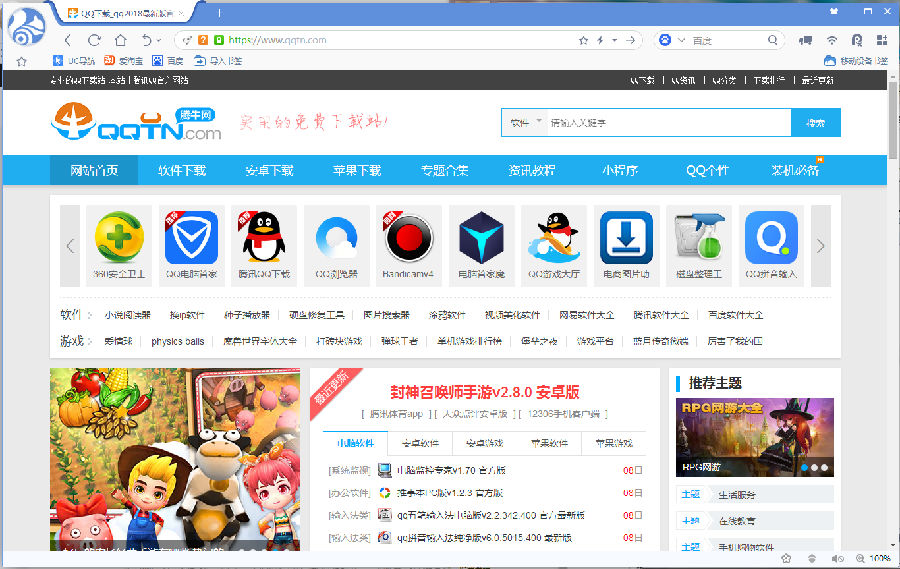The height and width of the screenshot is (569, 900).
Task: Click the go arrow in the address bar
Action: click(x=630, y=40)
